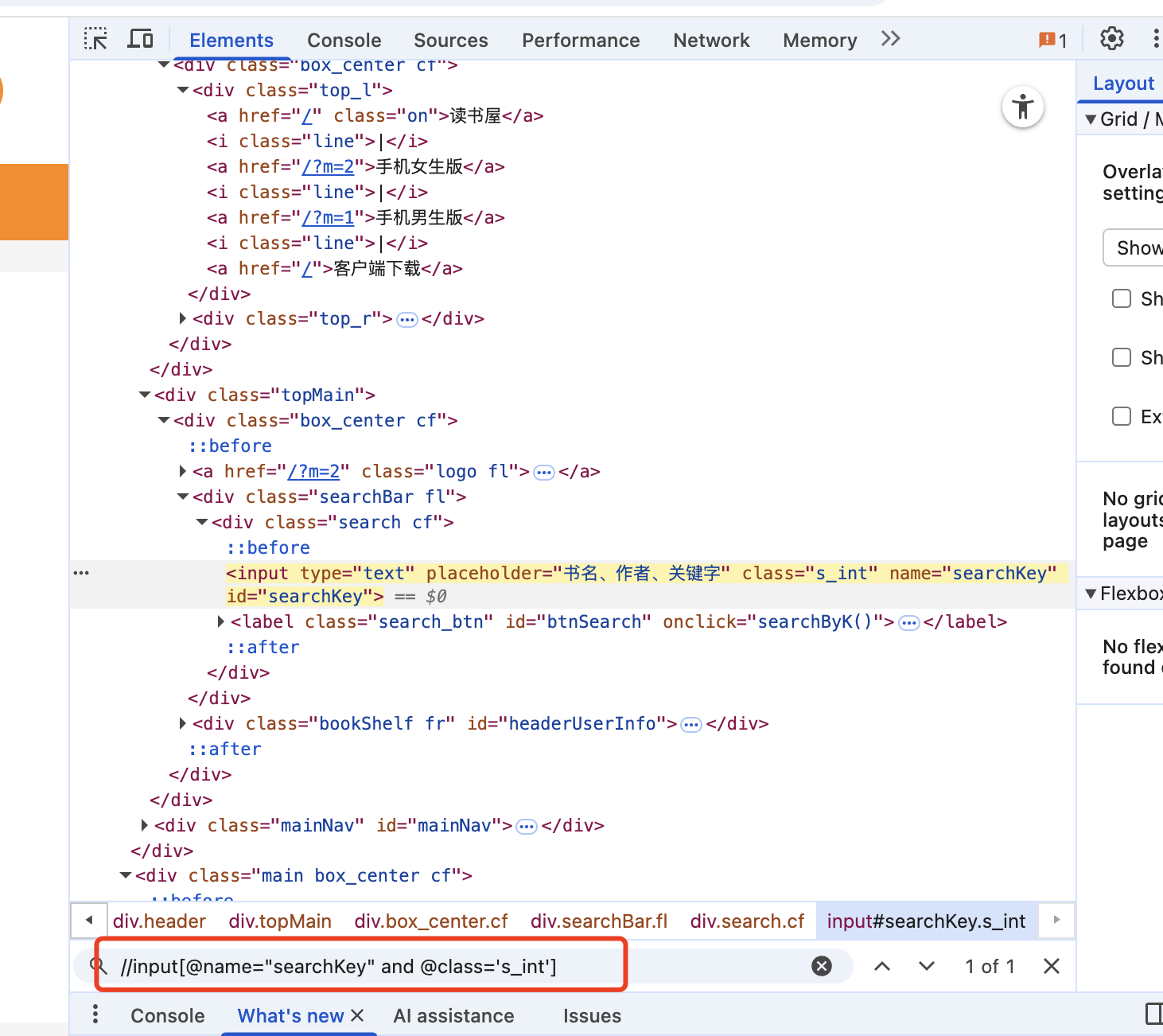Click breadcrumb div.search.cf
The width and height of the screenshot is (1163, 1036).
coord(748,921)
